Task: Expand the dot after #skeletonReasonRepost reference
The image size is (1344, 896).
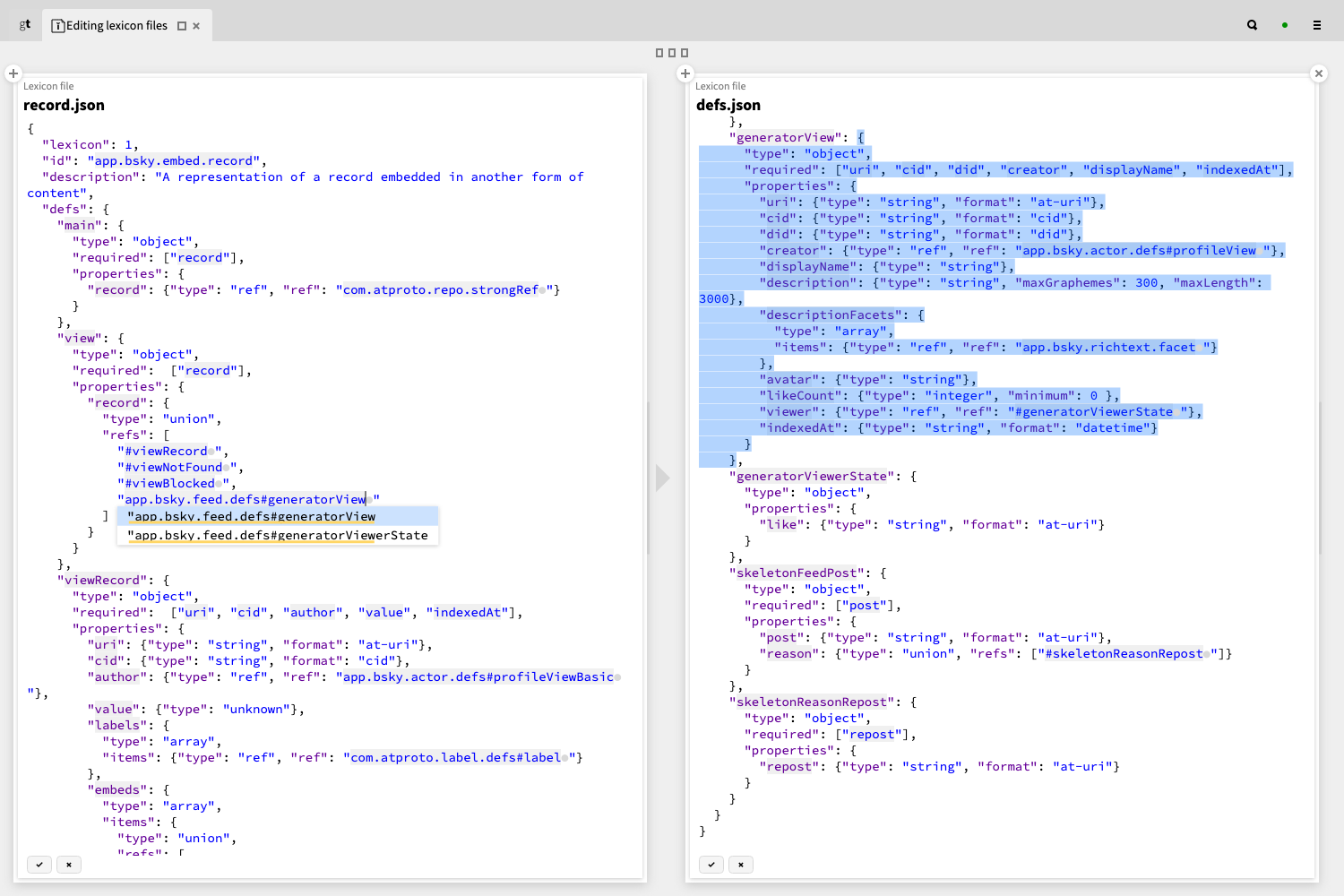Action: coord(1207,654)
